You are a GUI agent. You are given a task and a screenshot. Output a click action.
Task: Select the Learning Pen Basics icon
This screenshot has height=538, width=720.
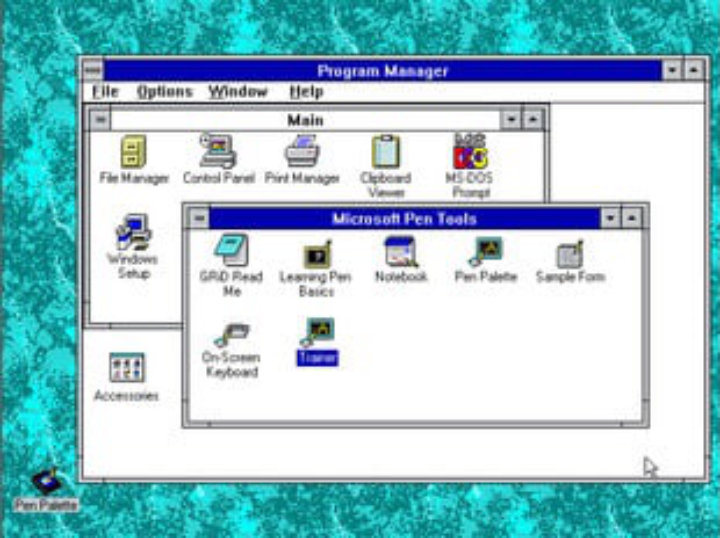(317, 254)
